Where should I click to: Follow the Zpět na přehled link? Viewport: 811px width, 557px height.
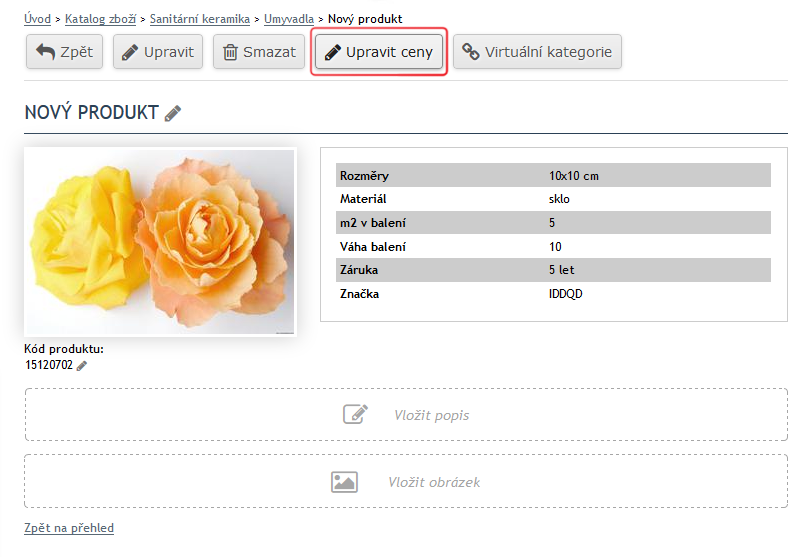(x=69, y=528)
